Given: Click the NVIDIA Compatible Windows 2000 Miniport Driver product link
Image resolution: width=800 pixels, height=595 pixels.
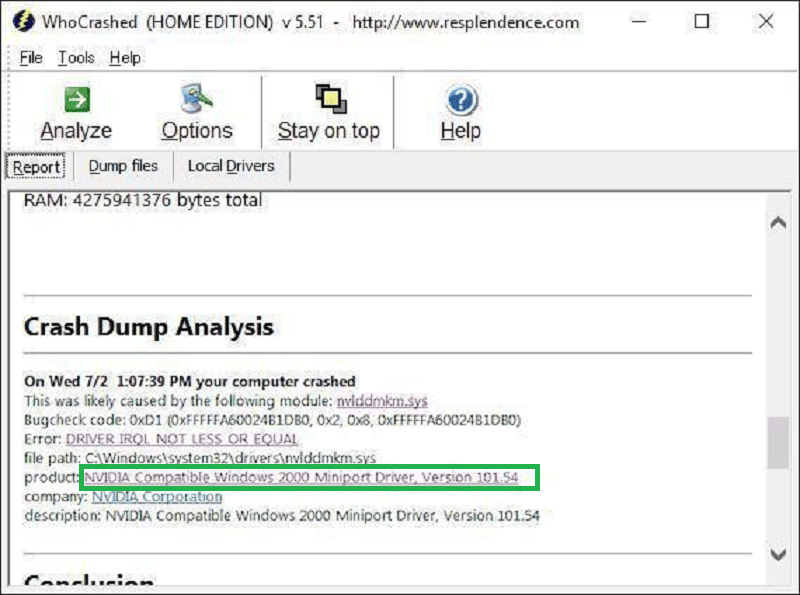Looking at the screenshot, I should 301,478.
